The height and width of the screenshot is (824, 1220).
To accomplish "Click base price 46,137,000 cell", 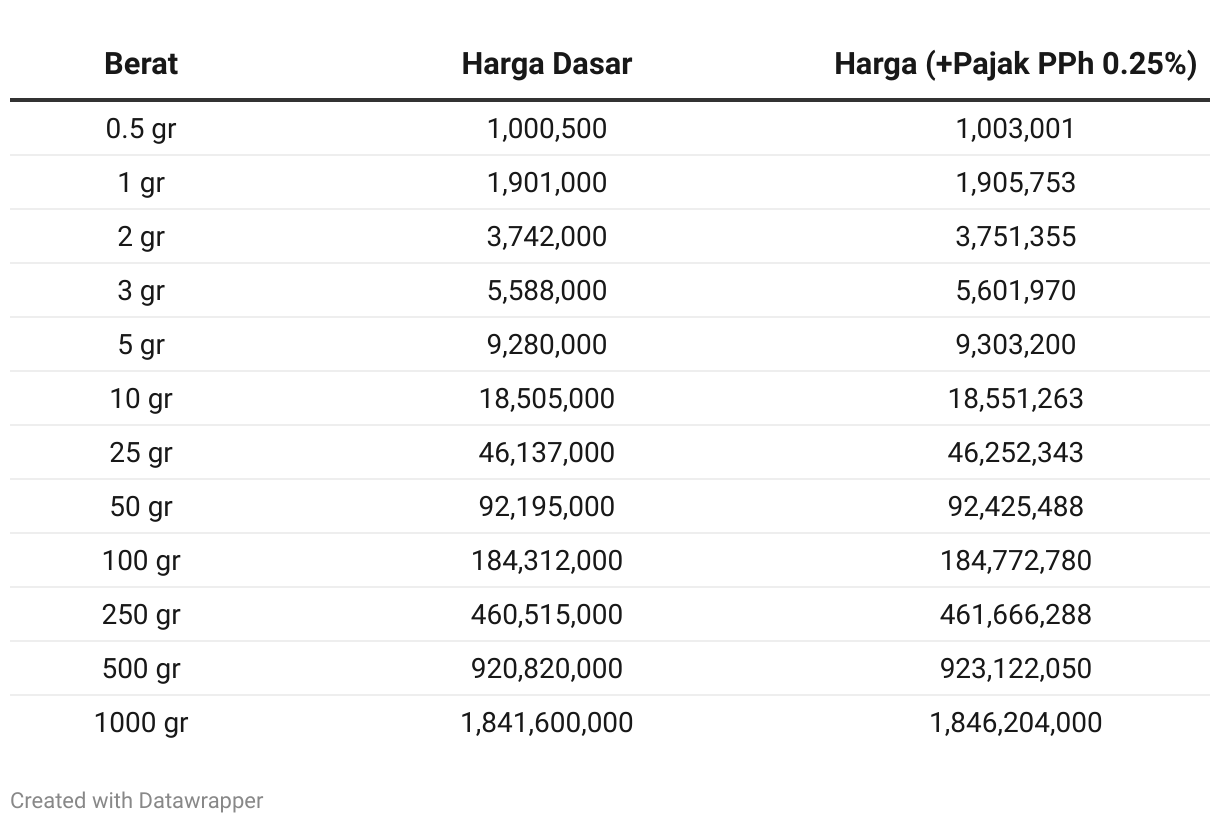I will (x=547, y=453).
